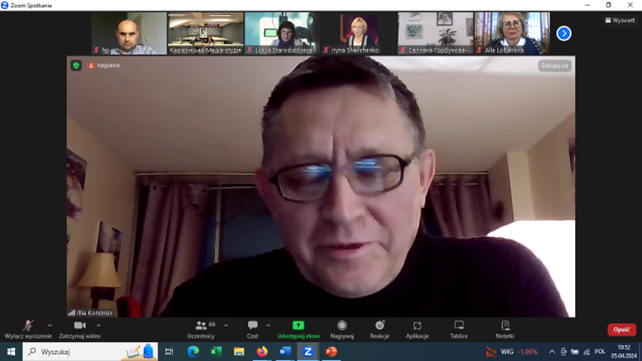Expand chat options arrow beside Czat

coord(268,326)
